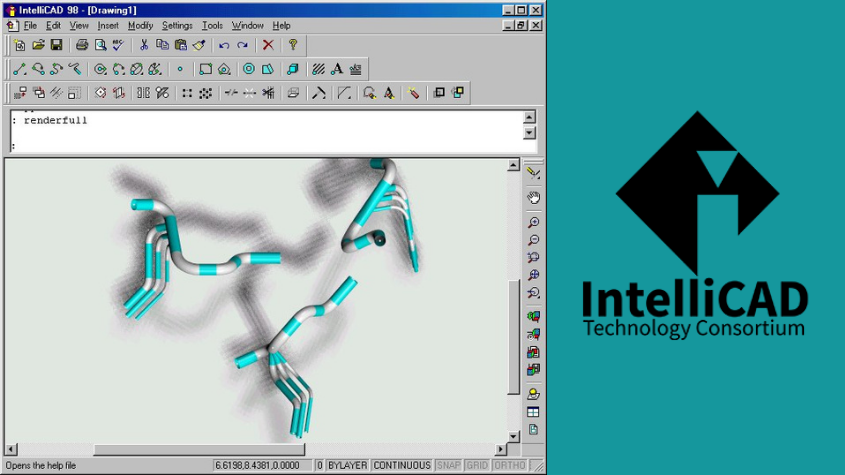Viewport: 845px width, 475px height.
Task: Select the Hatch tool
Action: click(318, 69)
